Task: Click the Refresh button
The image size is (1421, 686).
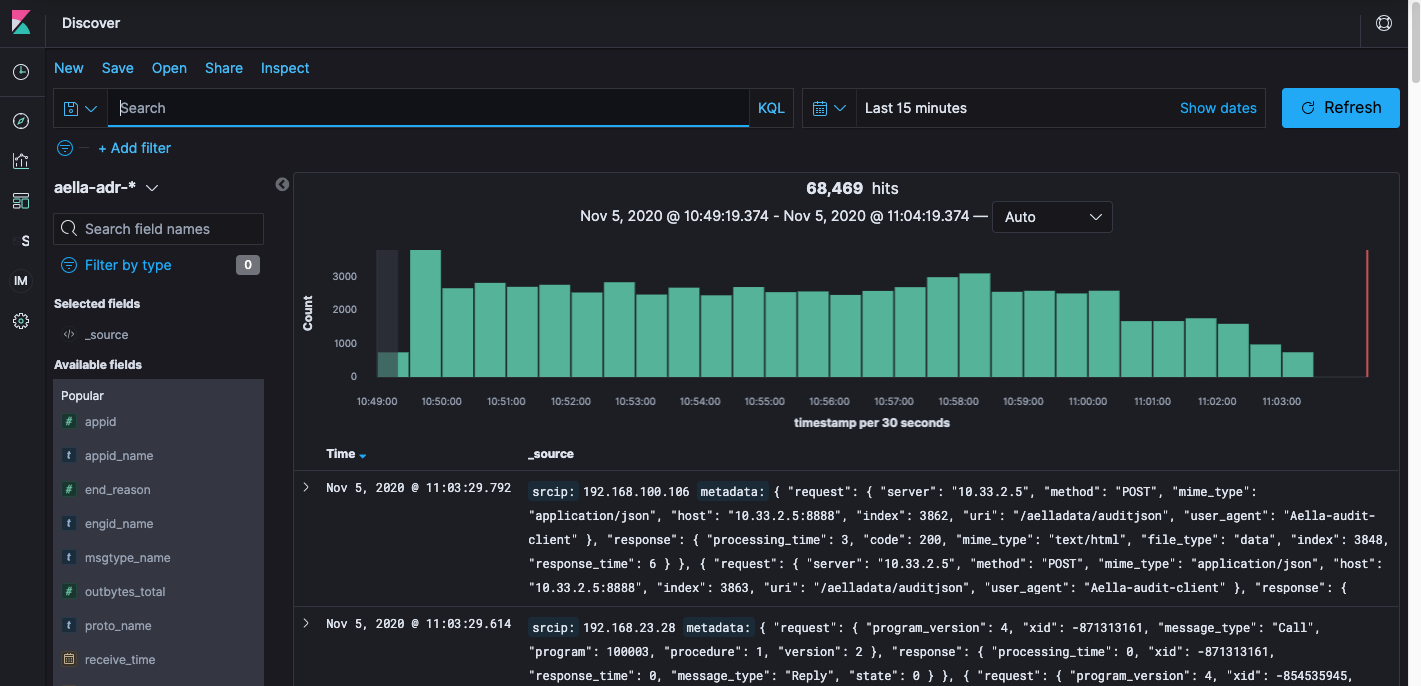Action: tap(1340, 108)
